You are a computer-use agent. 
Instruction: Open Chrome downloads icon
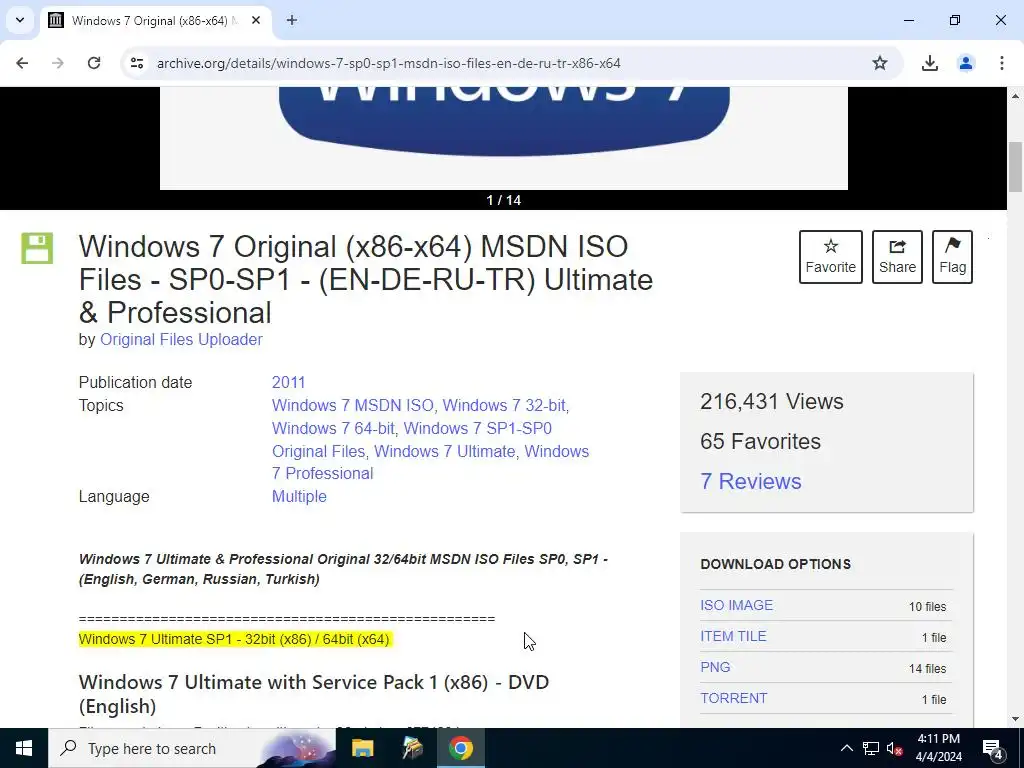[929, 63]
